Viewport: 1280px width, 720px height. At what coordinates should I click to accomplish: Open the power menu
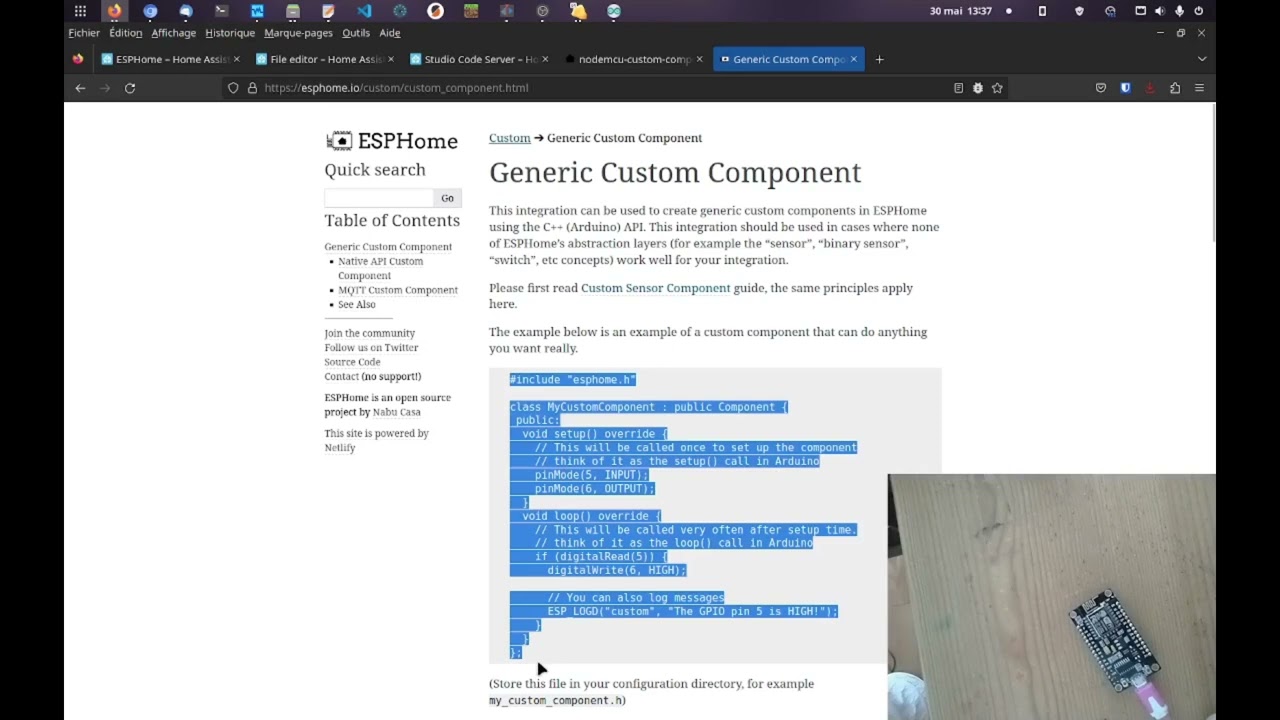point(1198,11)
